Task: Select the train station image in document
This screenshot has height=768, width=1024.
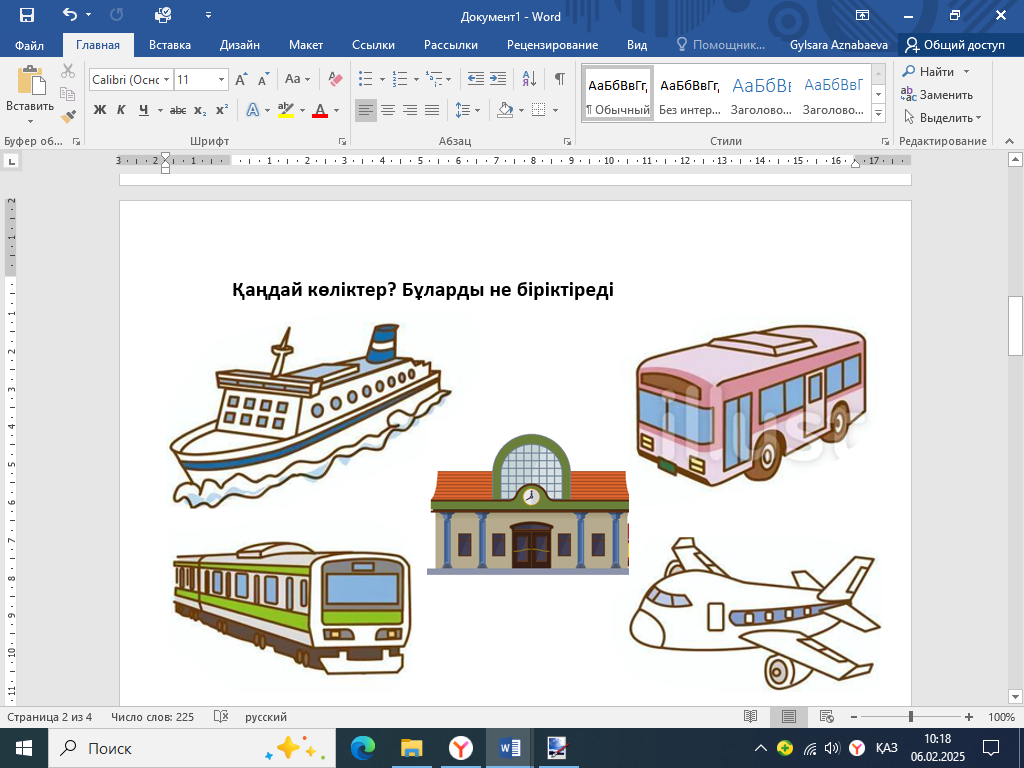Action: pyautogui.click(x=528, y=505)
